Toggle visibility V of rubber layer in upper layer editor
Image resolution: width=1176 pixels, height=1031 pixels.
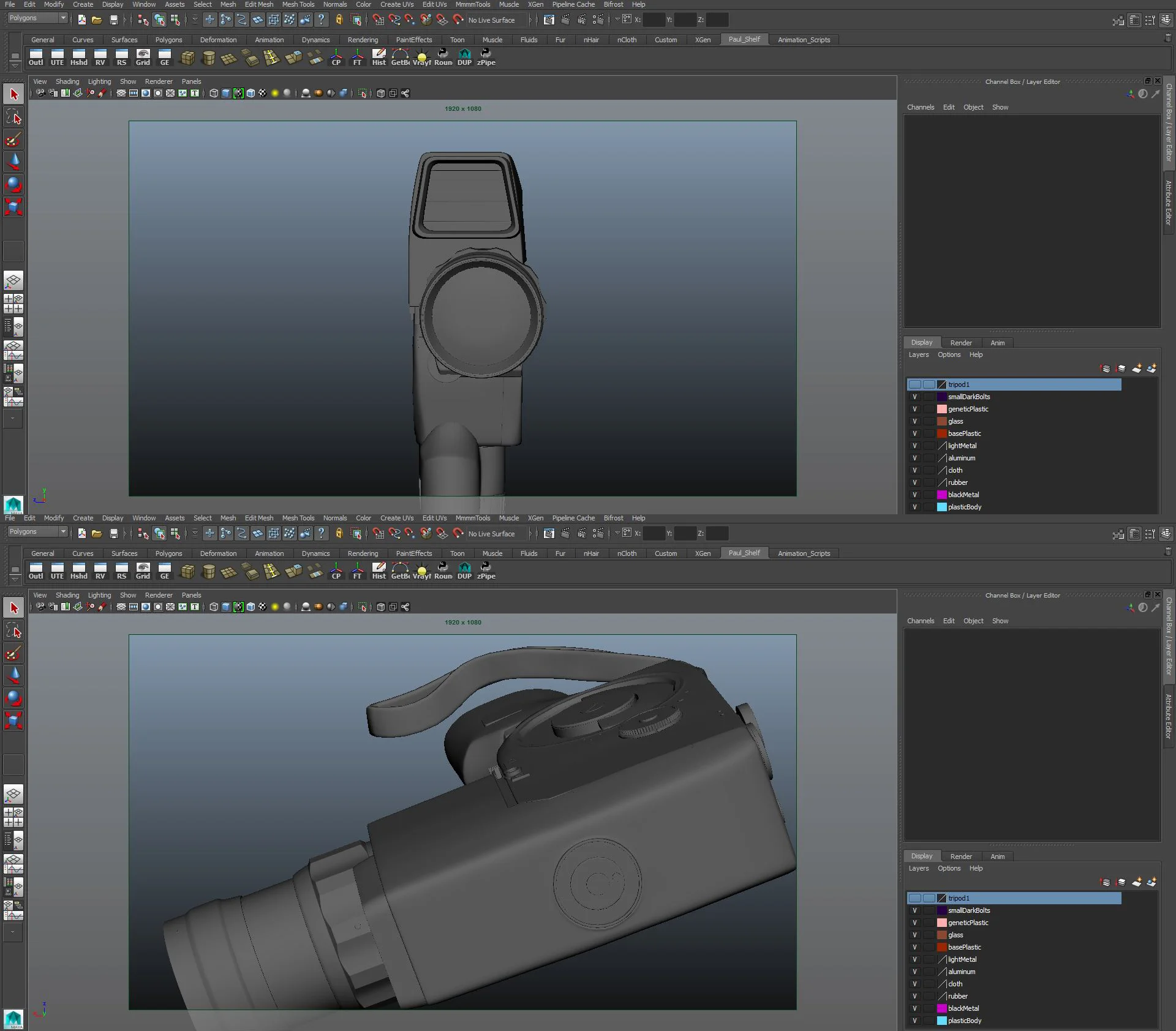click(x=914, y=482)
